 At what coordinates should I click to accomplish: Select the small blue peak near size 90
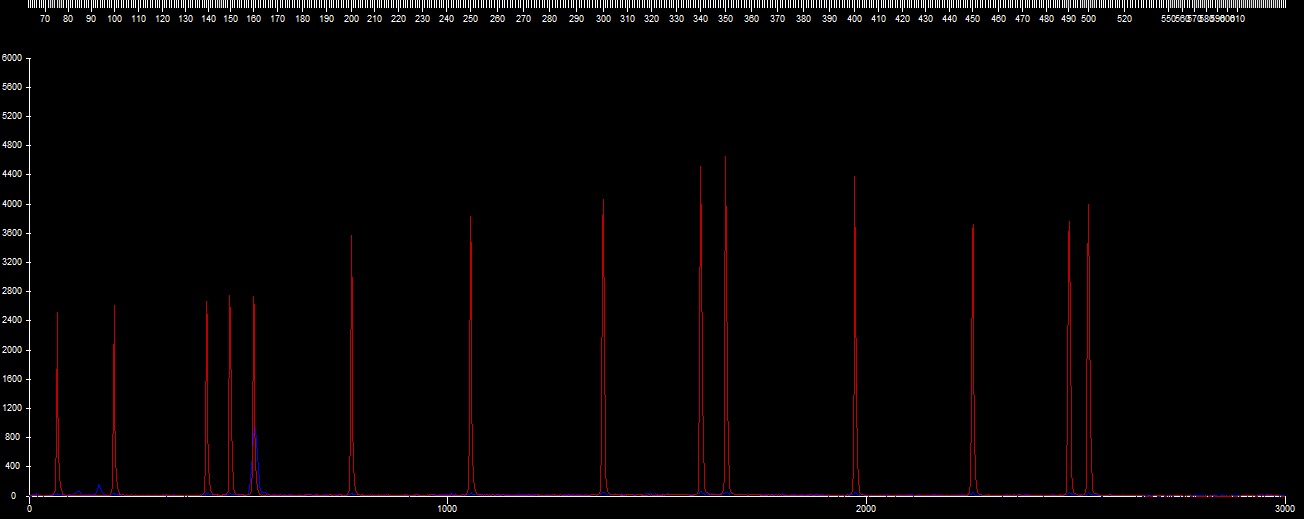pyautogui.click(x=99, y=487)
